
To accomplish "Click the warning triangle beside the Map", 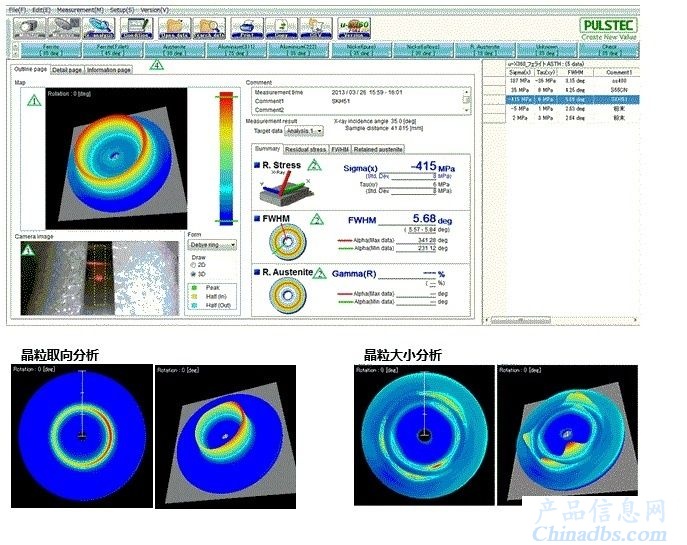I will 35,100.
